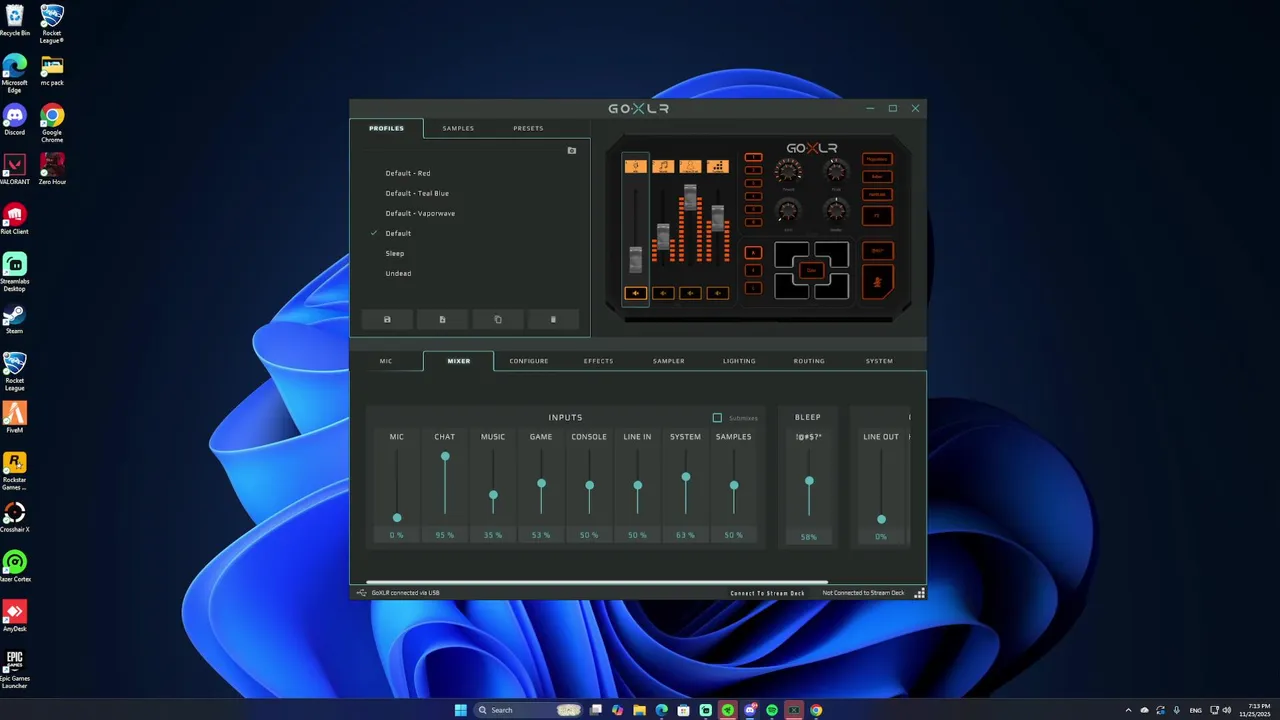Click the top-left sampler pad

pyautogui.click(x=791, y=257)
